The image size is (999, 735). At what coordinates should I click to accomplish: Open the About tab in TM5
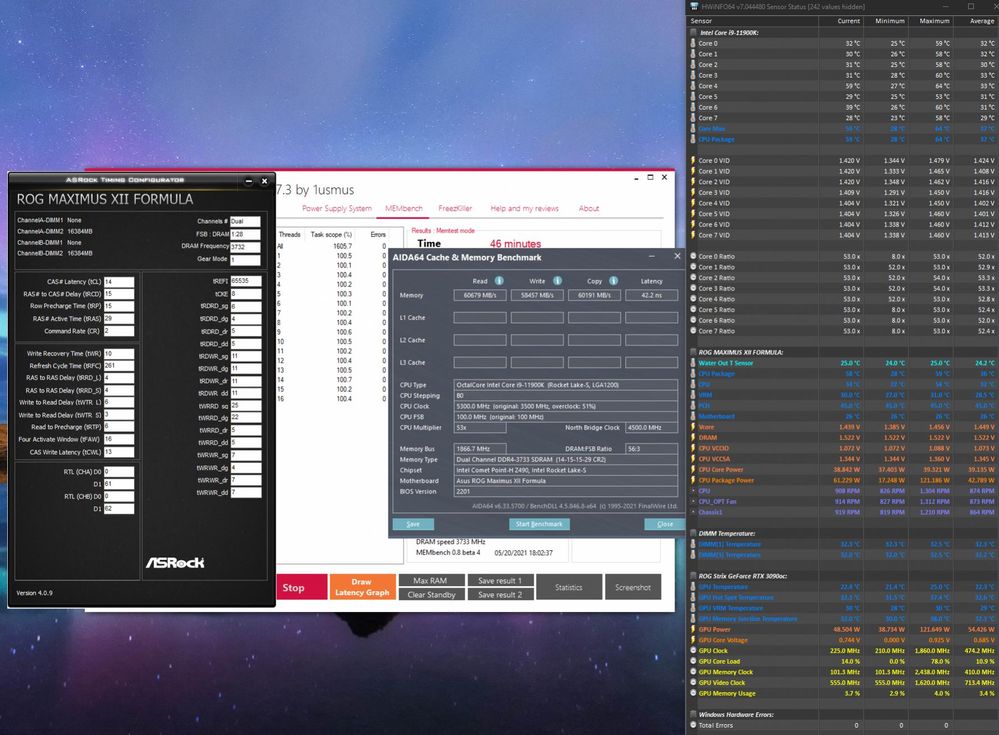click(589, 208)
